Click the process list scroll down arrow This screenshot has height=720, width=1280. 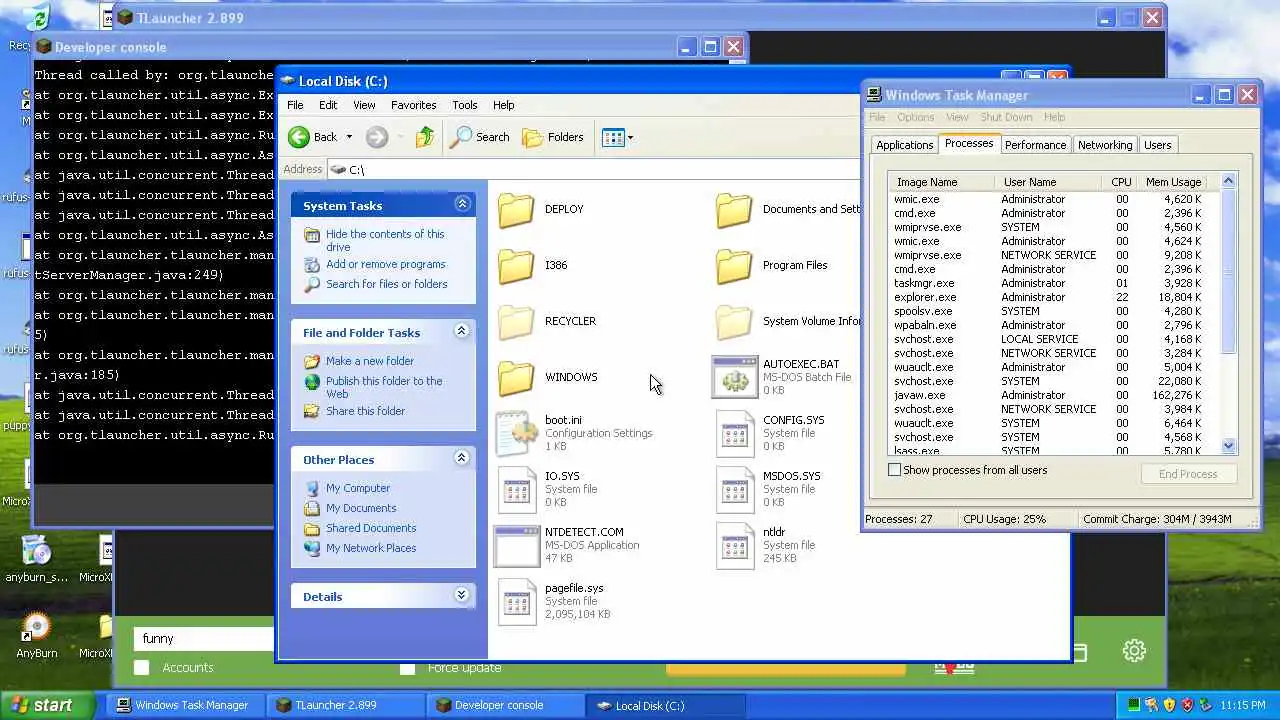pos(1229,447)
